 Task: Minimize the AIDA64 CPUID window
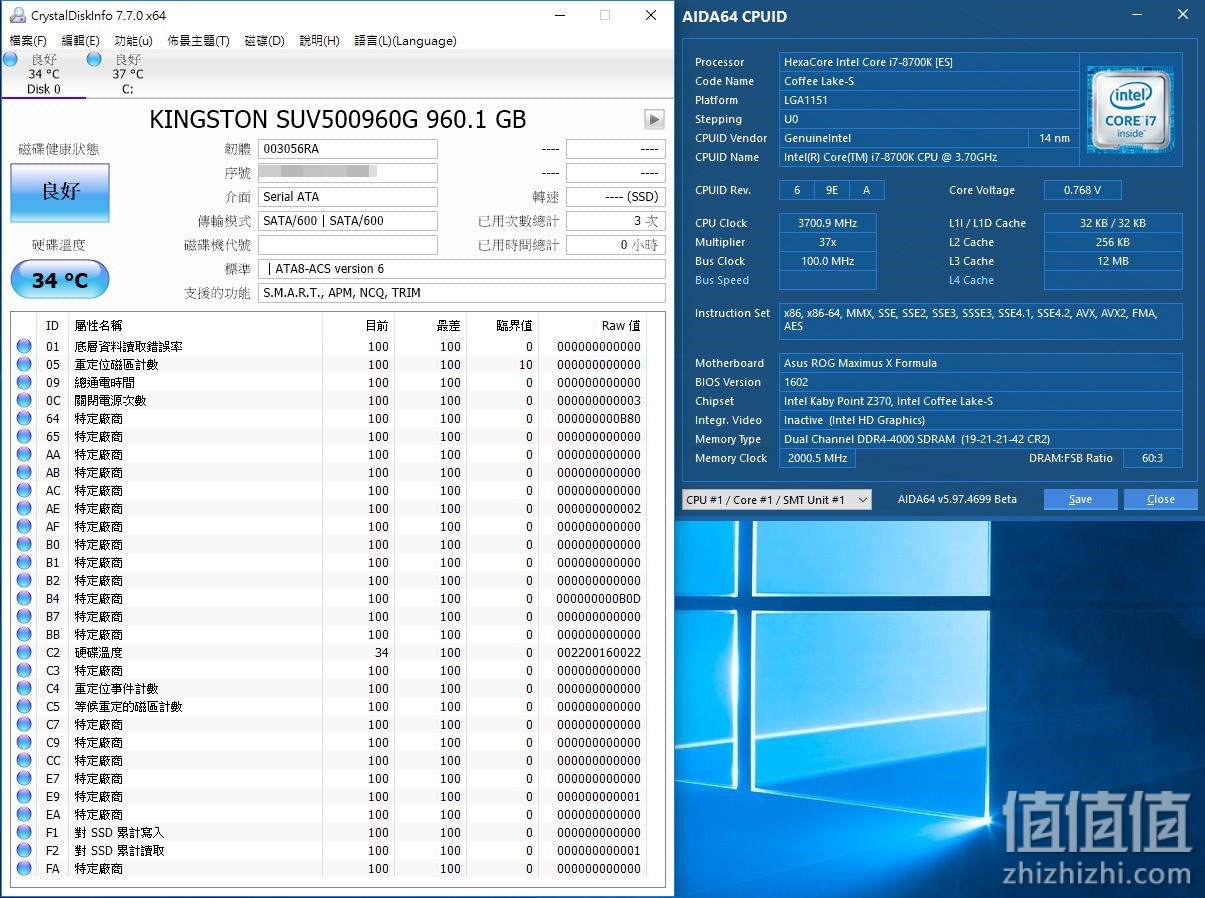(1139, 16)
